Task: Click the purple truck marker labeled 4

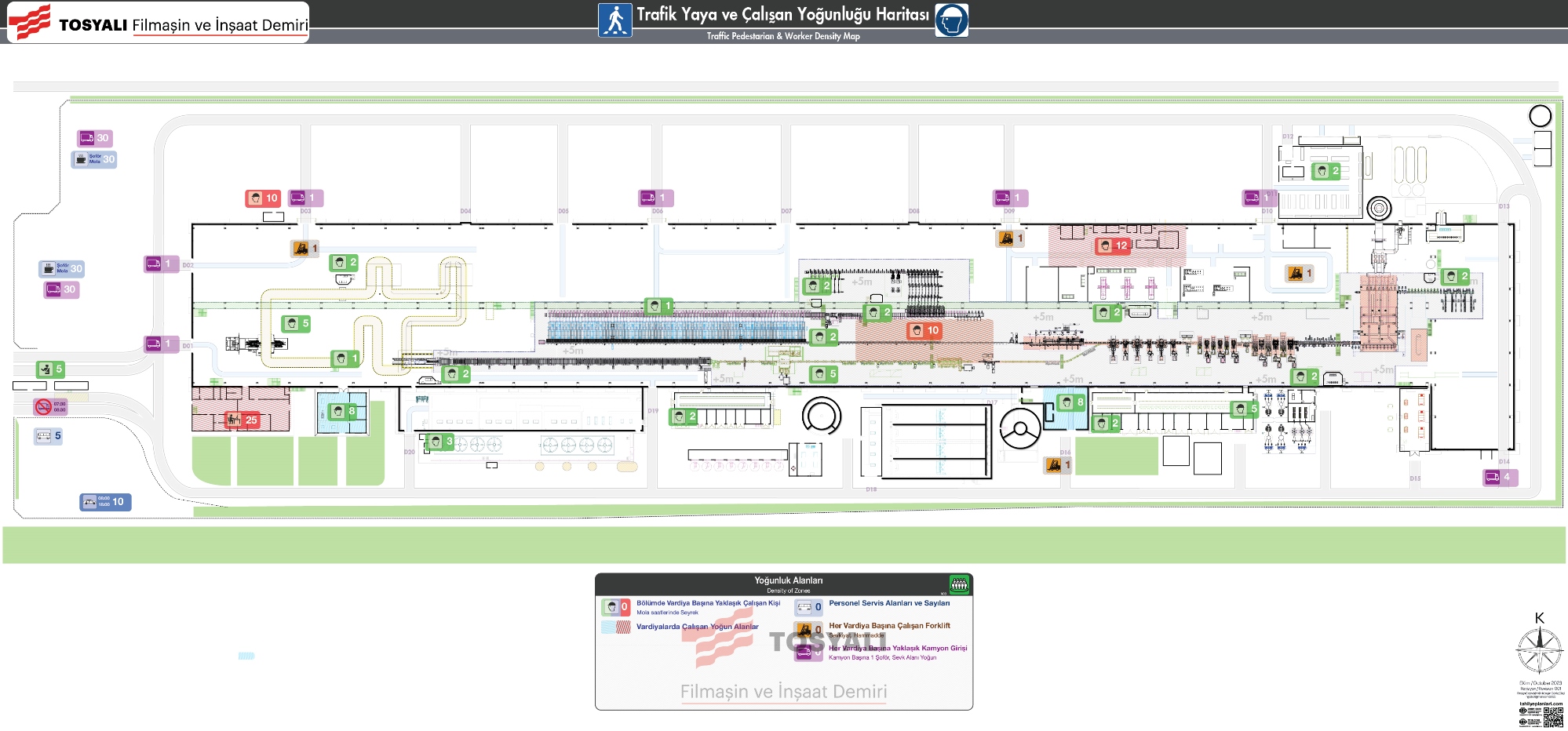Action: pyautogui.click(x=1499, y=477)
